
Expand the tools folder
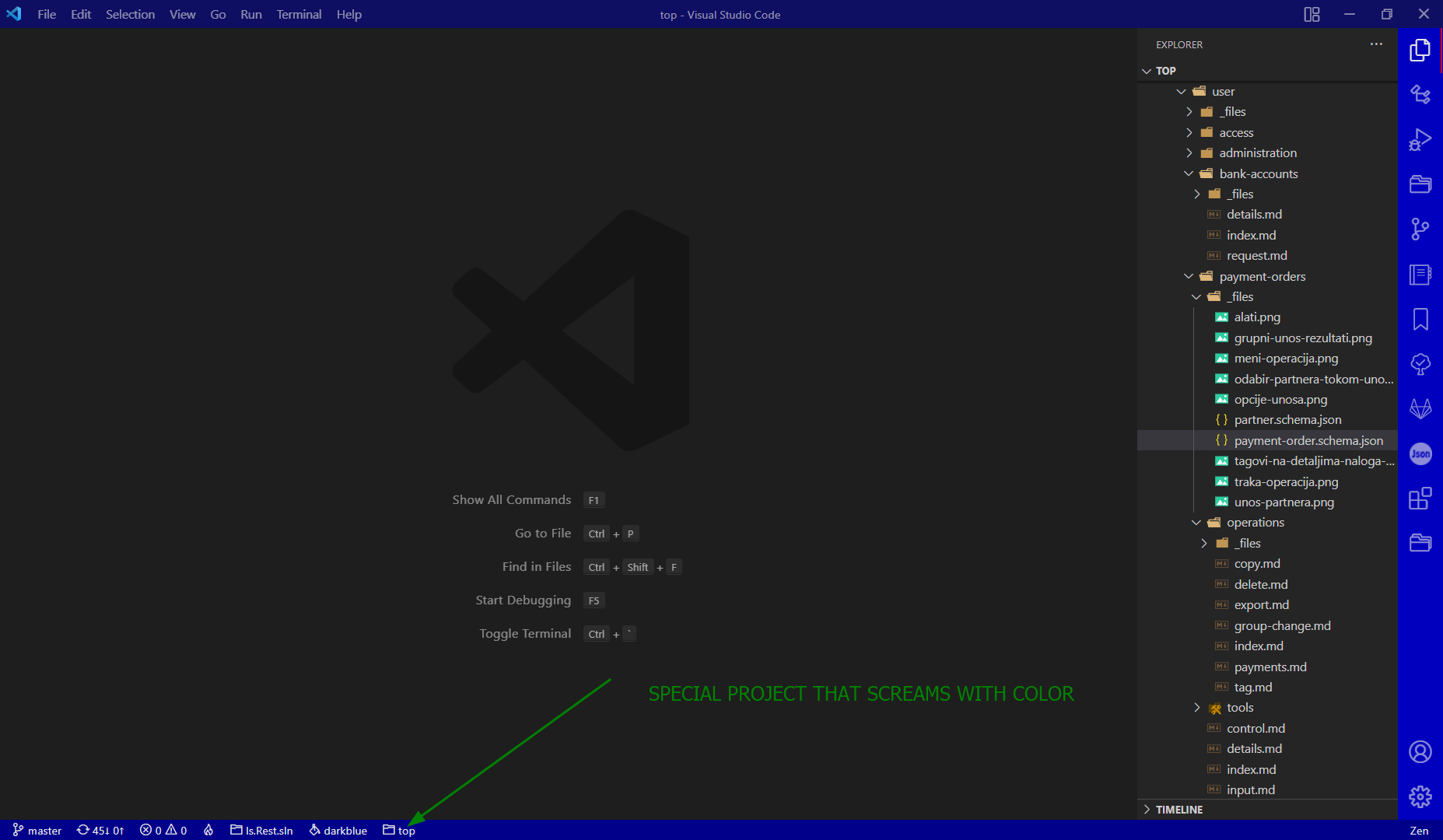click(x=1267, y=708)
